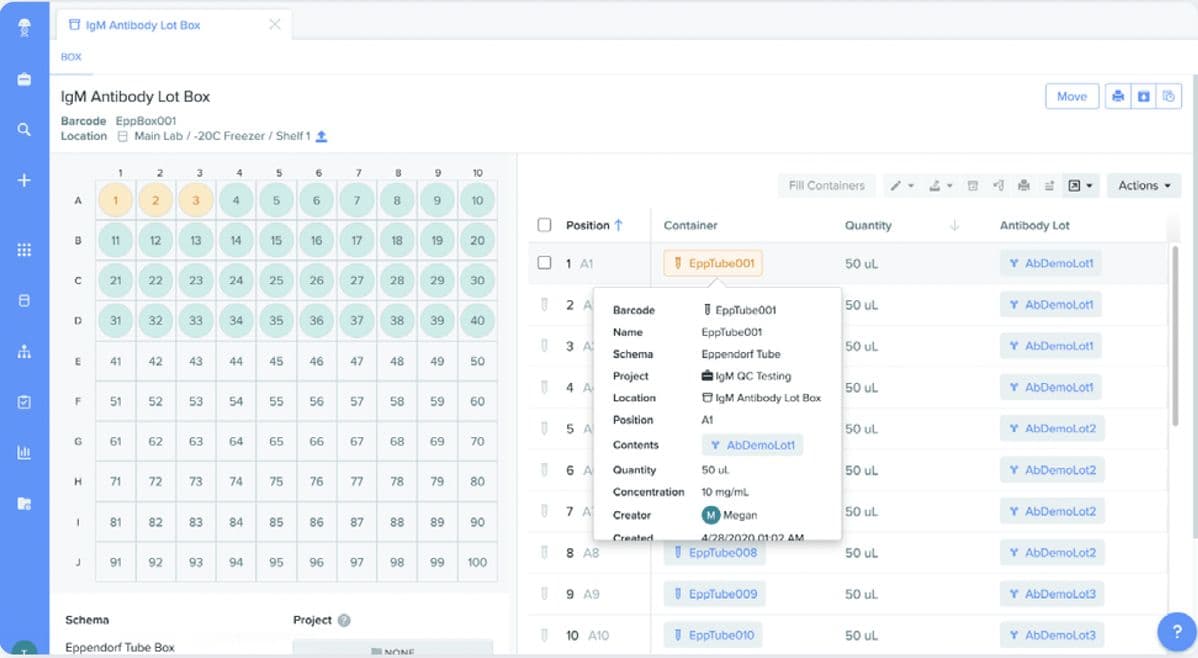
Task: Click the blue print icon beside Move
Action: [x=1118, y=97]
